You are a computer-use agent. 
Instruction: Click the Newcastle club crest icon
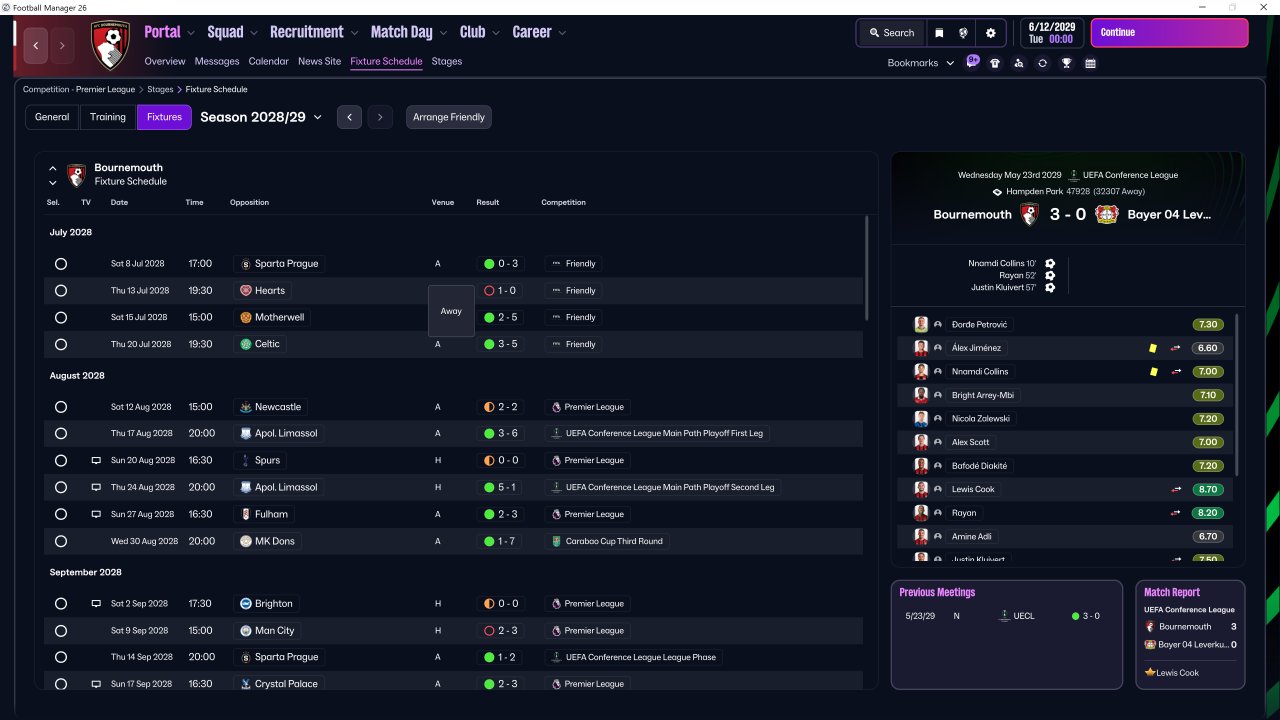pos(246,407)
